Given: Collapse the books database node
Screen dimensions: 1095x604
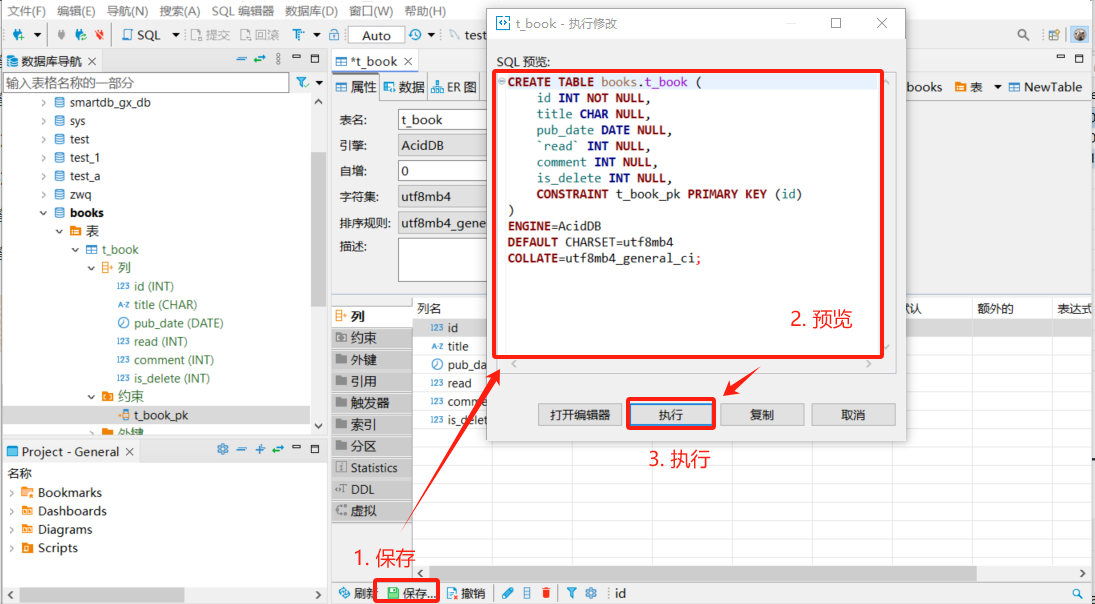Looking at the screenshot, I should (43, 213).
